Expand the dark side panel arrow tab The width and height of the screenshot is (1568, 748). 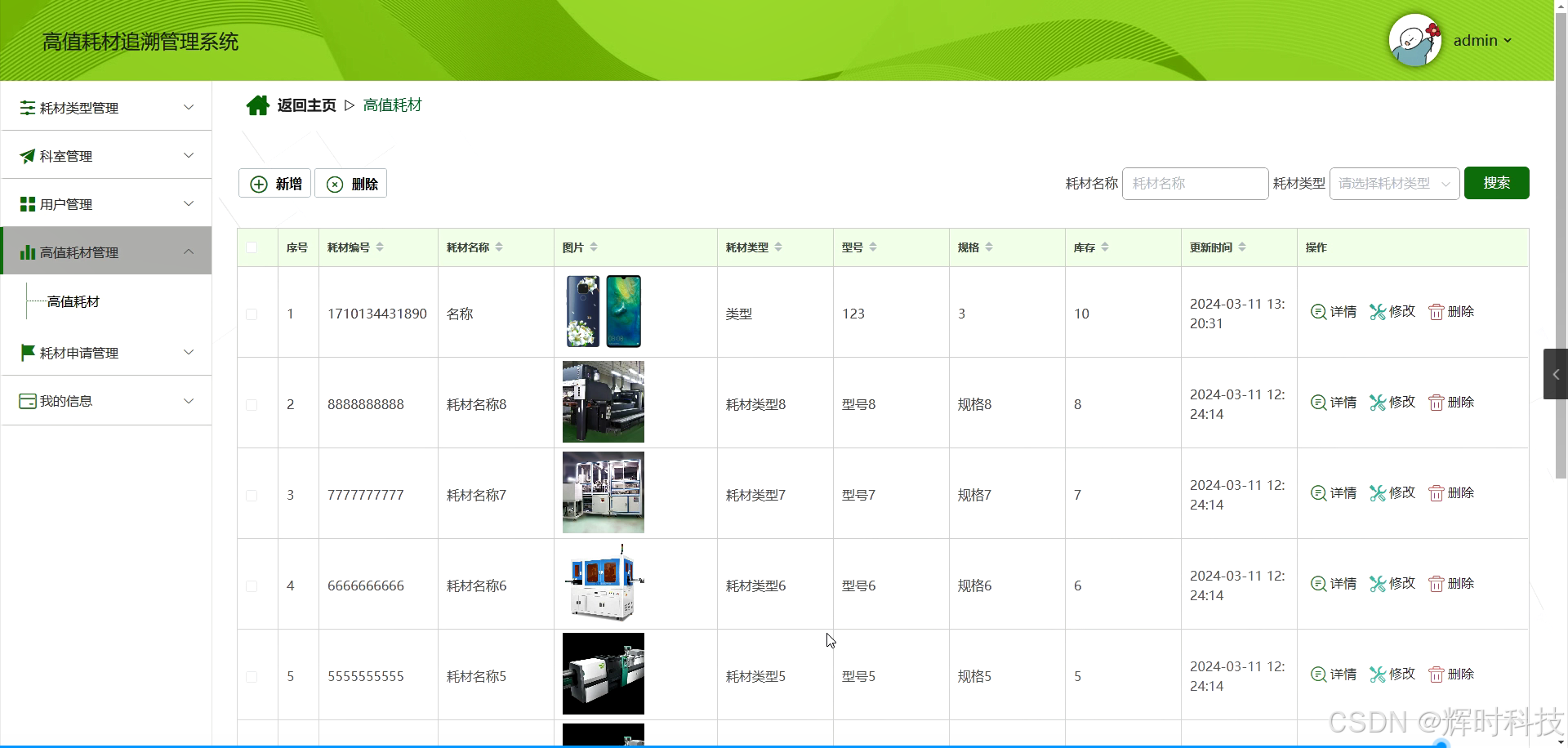[x=1555, y=374]
